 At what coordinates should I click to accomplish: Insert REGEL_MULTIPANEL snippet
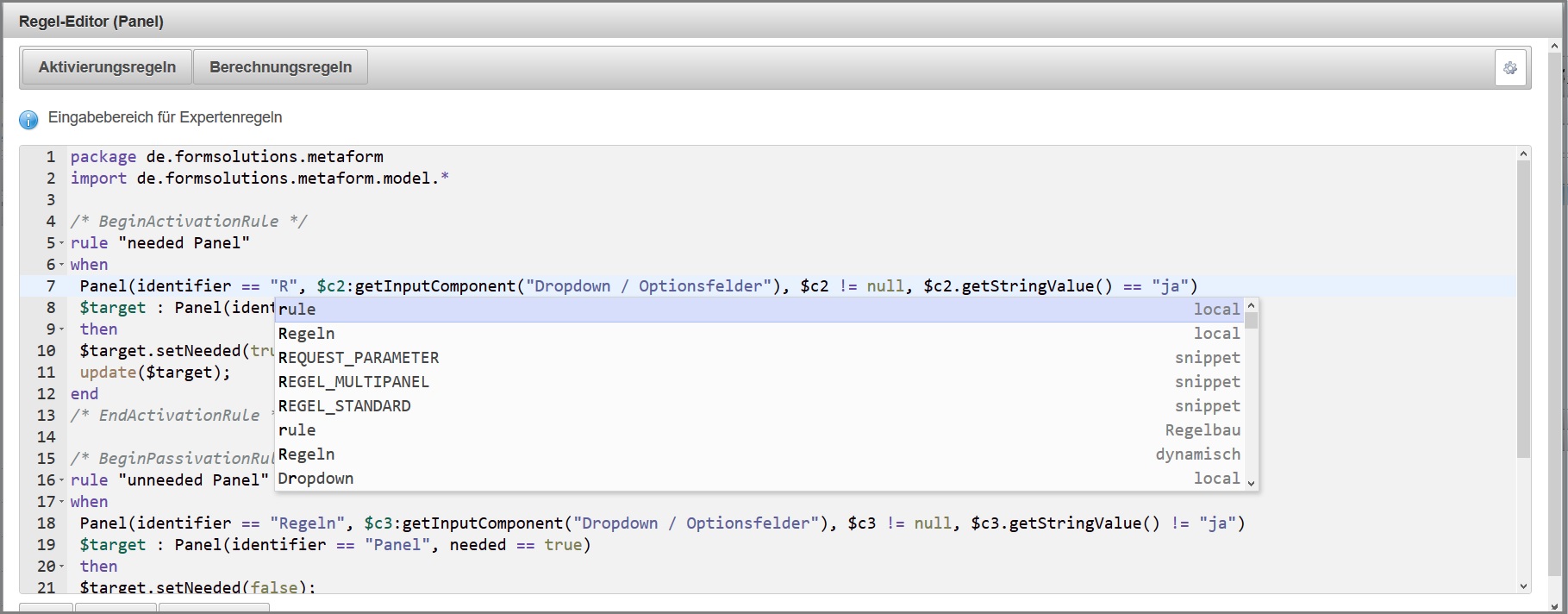coord(759,382)
